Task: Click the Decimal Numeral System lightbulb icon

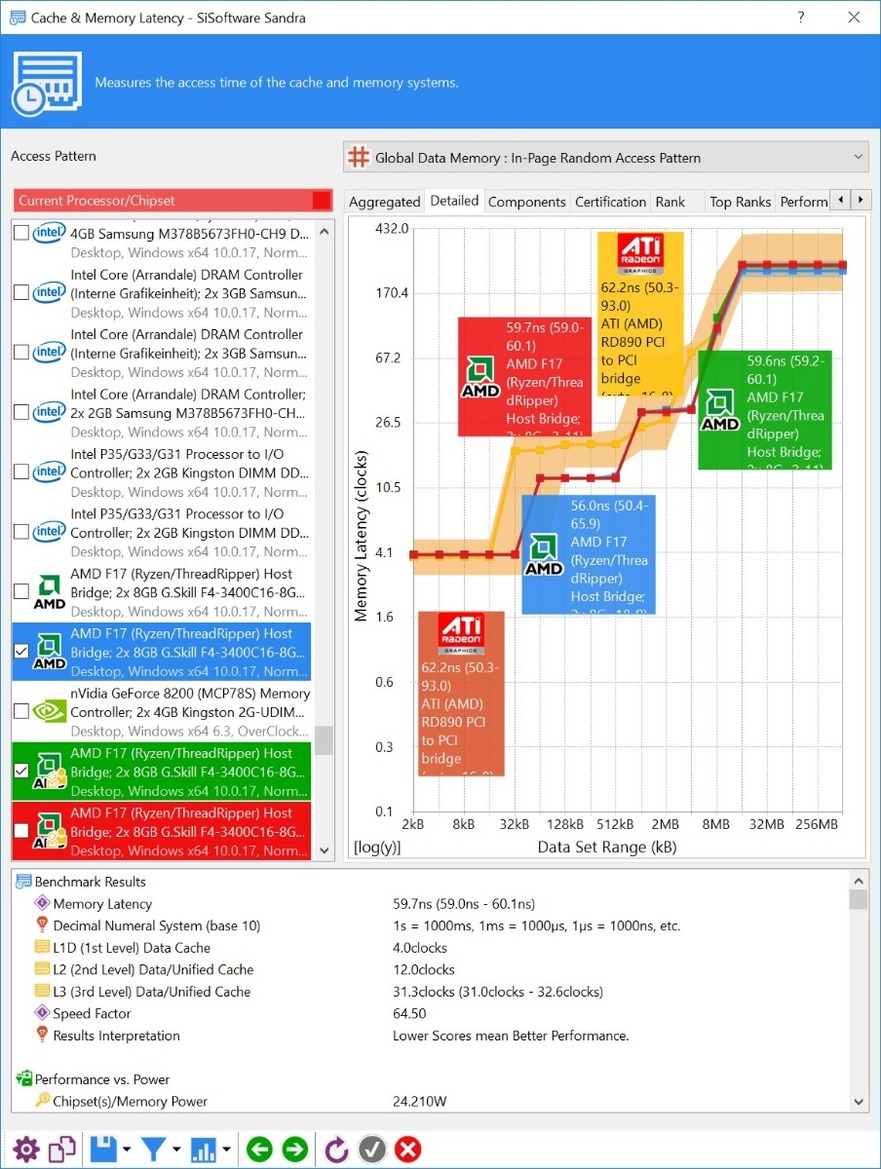Action: click(x=42, y=925)
